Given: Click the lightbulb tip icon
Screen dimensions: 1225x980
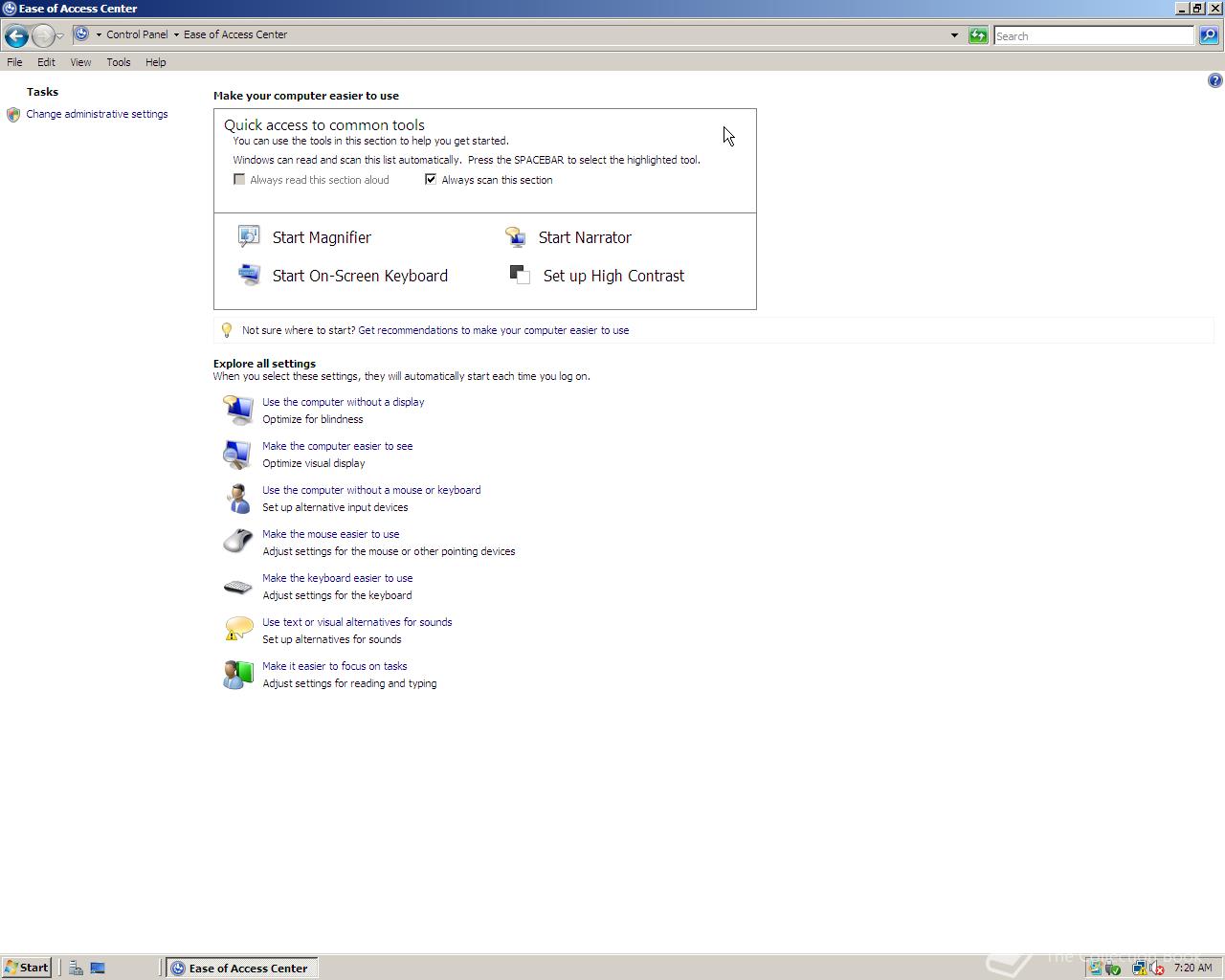Looking at the screenshot, I should coord(227,330).
